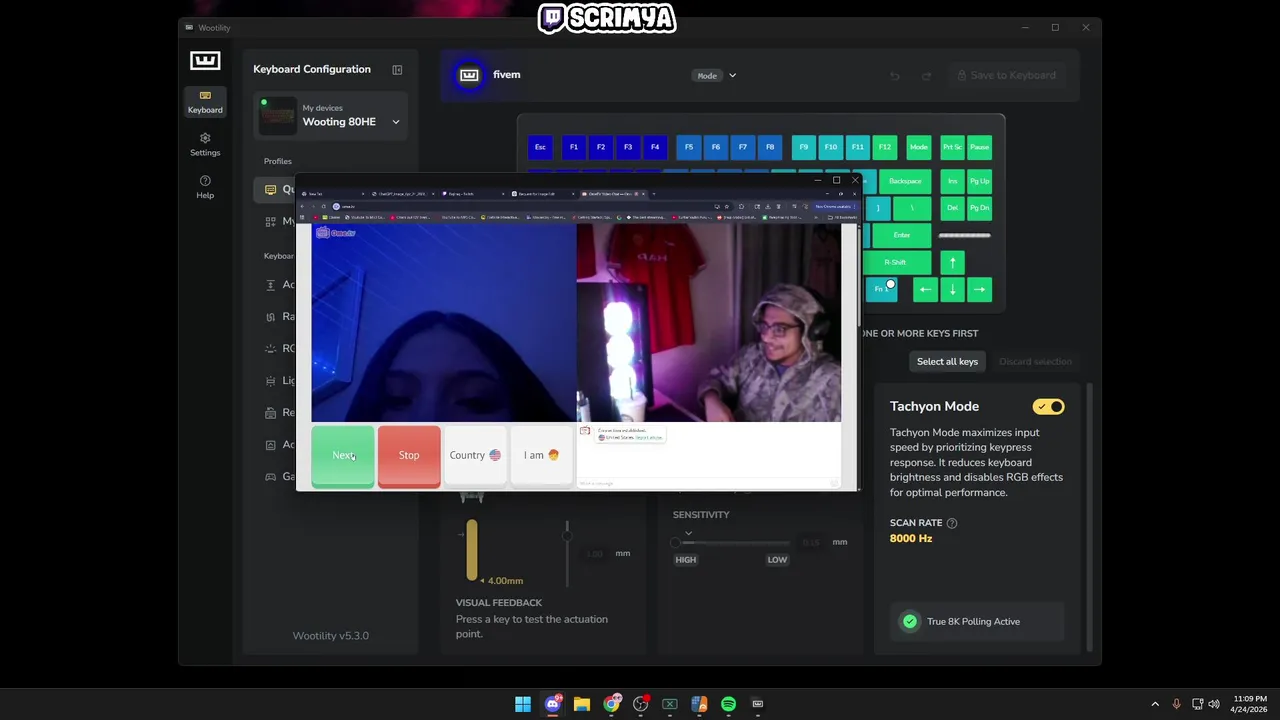Click the Report abuse link in Ome.tv chat
This screenshot has height=720, width=1280.
pos(648,438)
